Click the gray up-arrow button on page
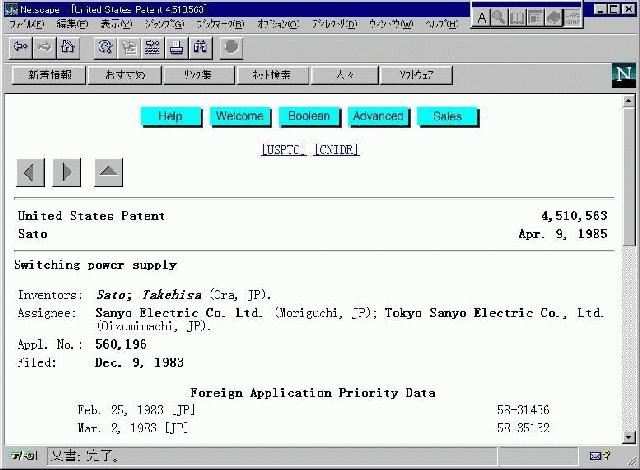640x470 pixels. pyautogui.click(x=108, y=173)
